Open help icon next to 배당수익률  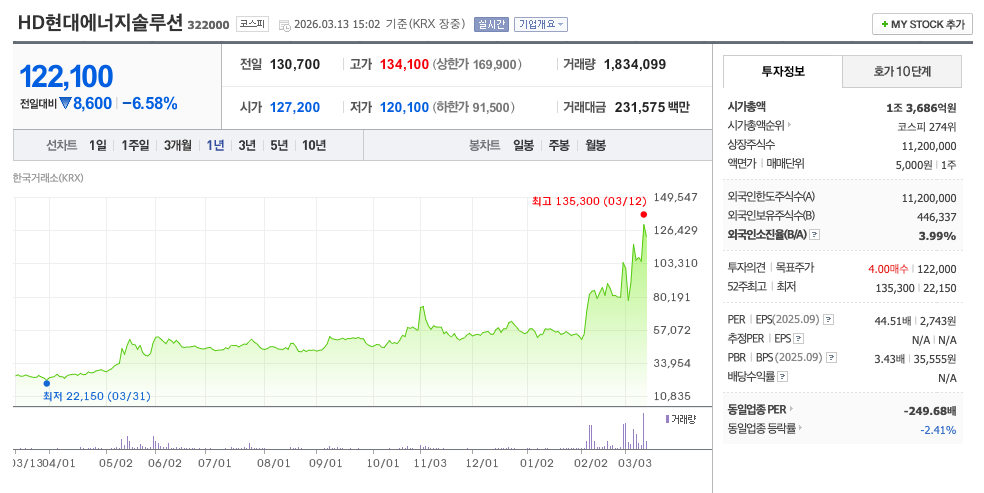click(783, 376)
